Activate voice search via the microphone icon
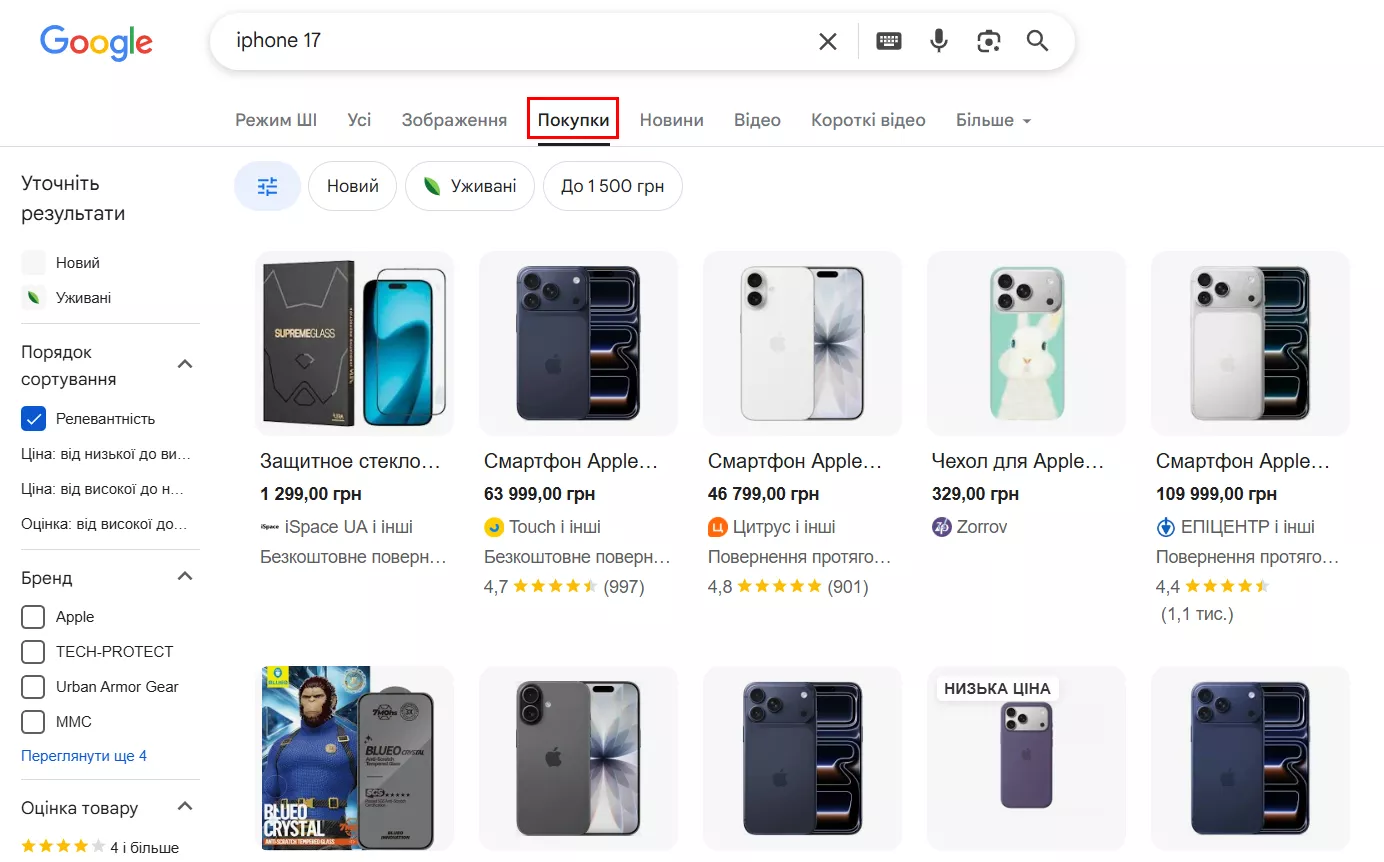Viewport: 1384px width, 862px height. [x=938, y=41]
